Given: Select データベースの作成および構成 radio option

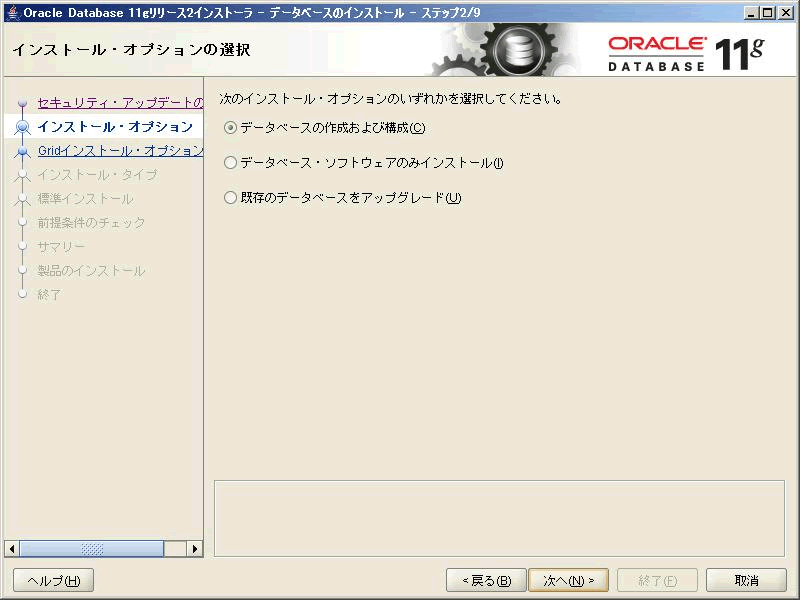Looking at the screenshot, I should pos(231,128).
